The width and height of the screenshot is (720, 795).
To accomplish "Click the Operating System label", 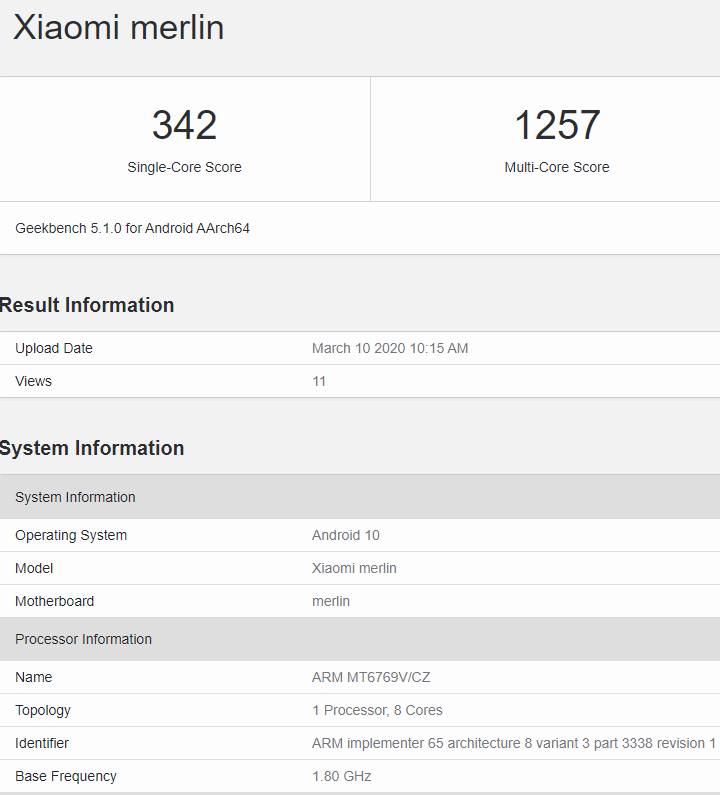I will coord(71,535).
